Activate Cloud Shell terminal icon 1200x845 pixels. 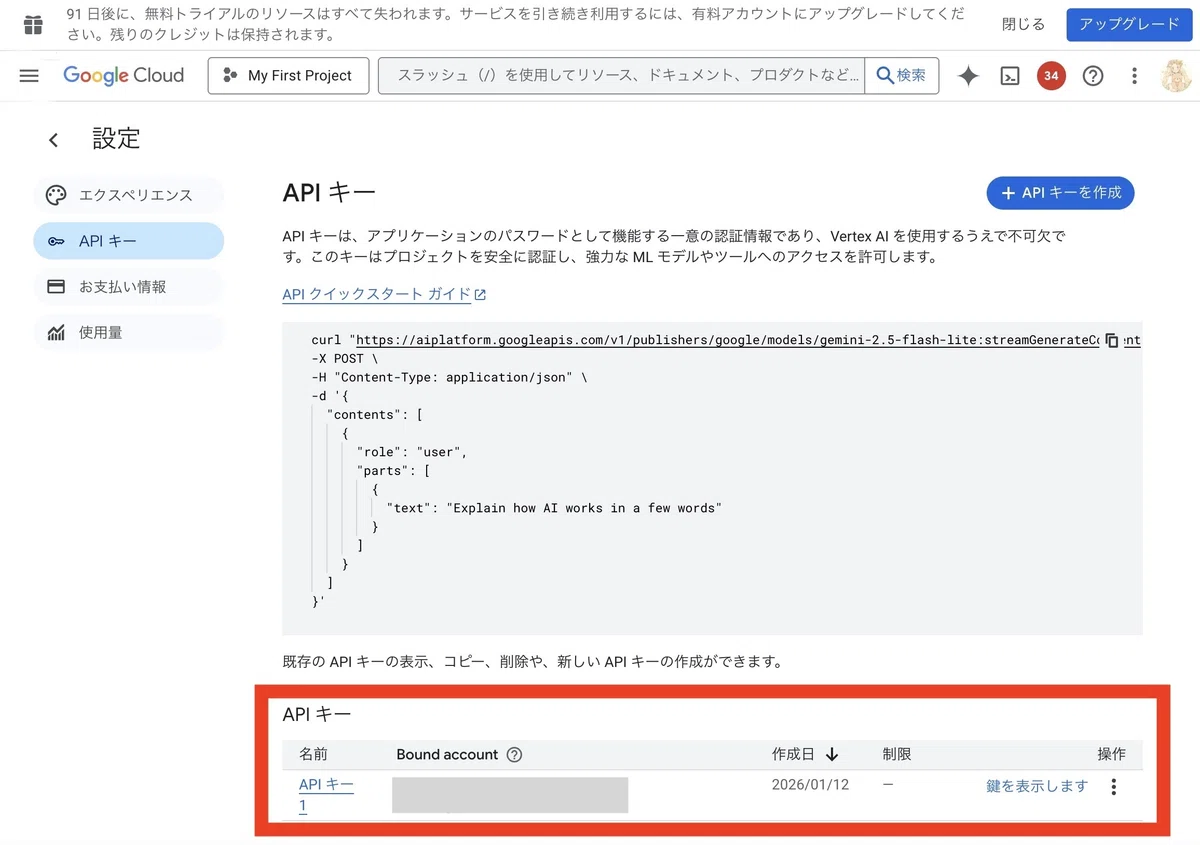1010,75
